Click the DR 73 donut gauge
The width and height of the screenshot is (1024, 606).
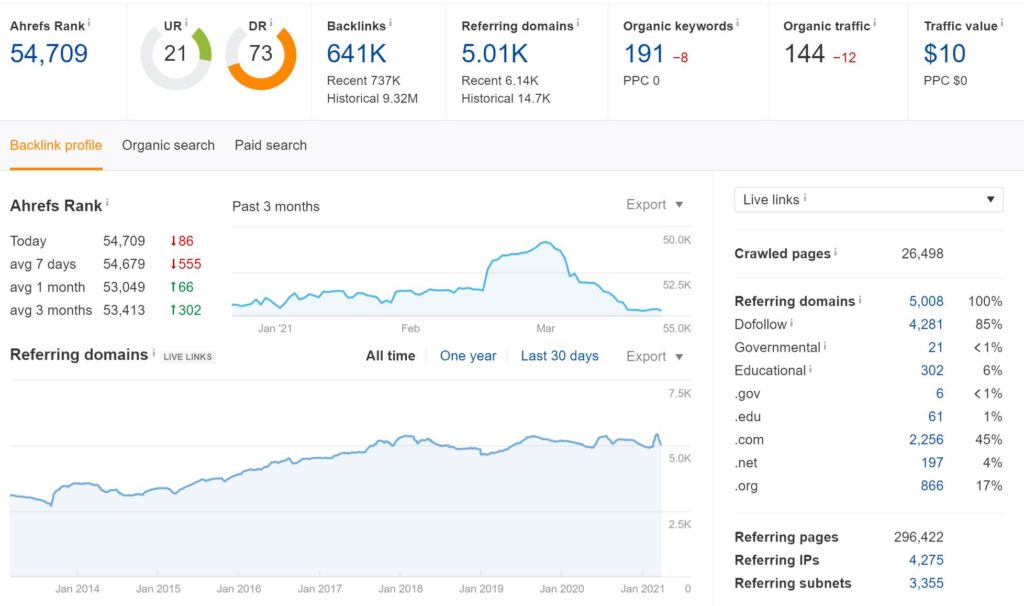pos(261,55)
